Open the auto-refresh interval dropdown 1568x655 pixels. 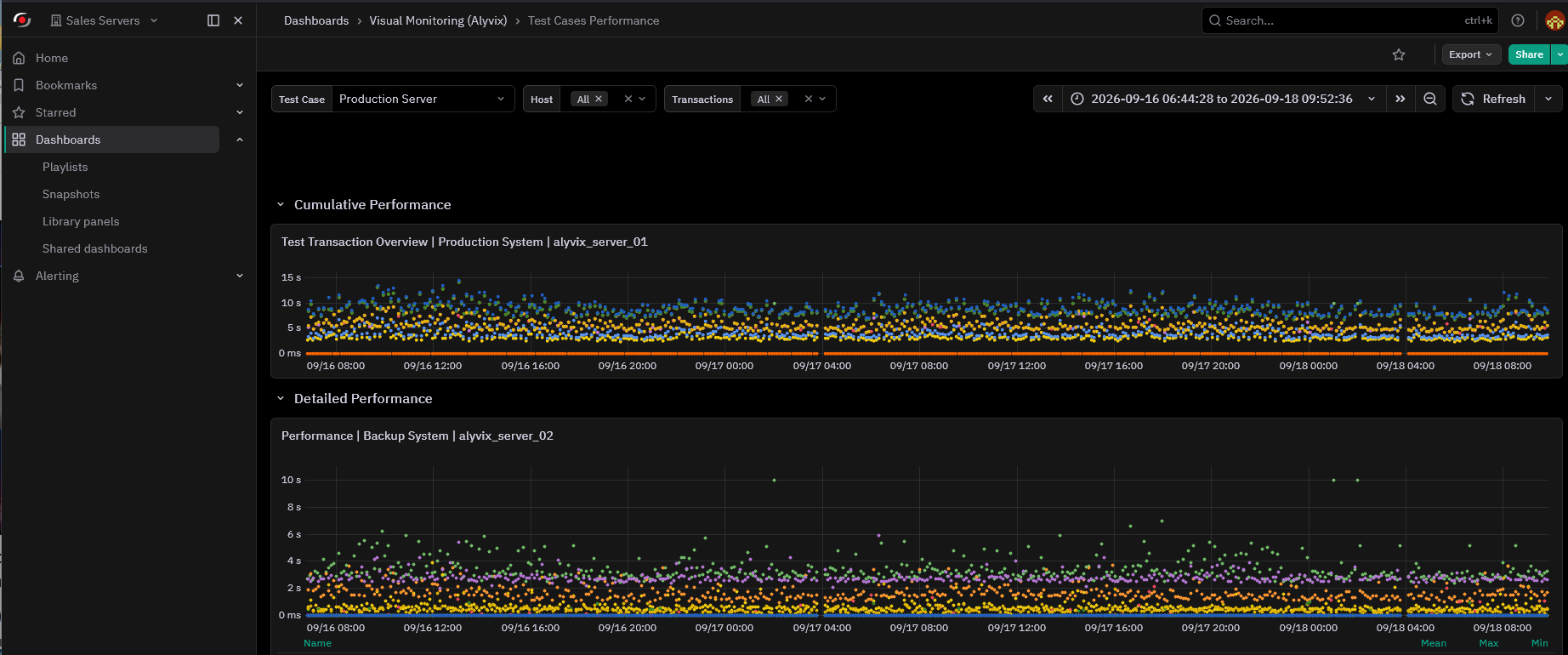click(1548, 99)
